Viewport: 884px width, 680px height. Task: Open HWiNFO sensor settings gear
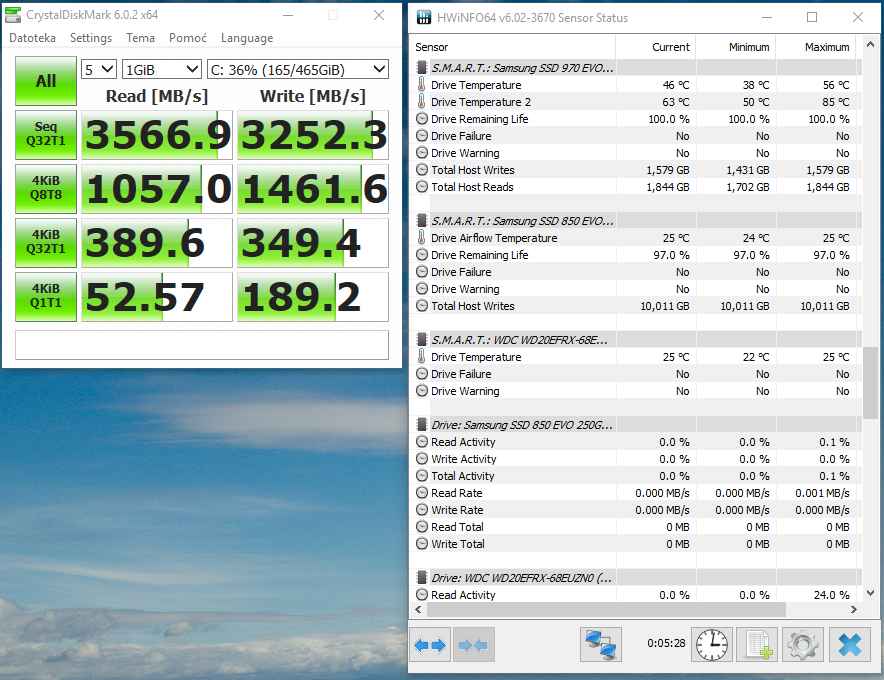pos(803,645)
